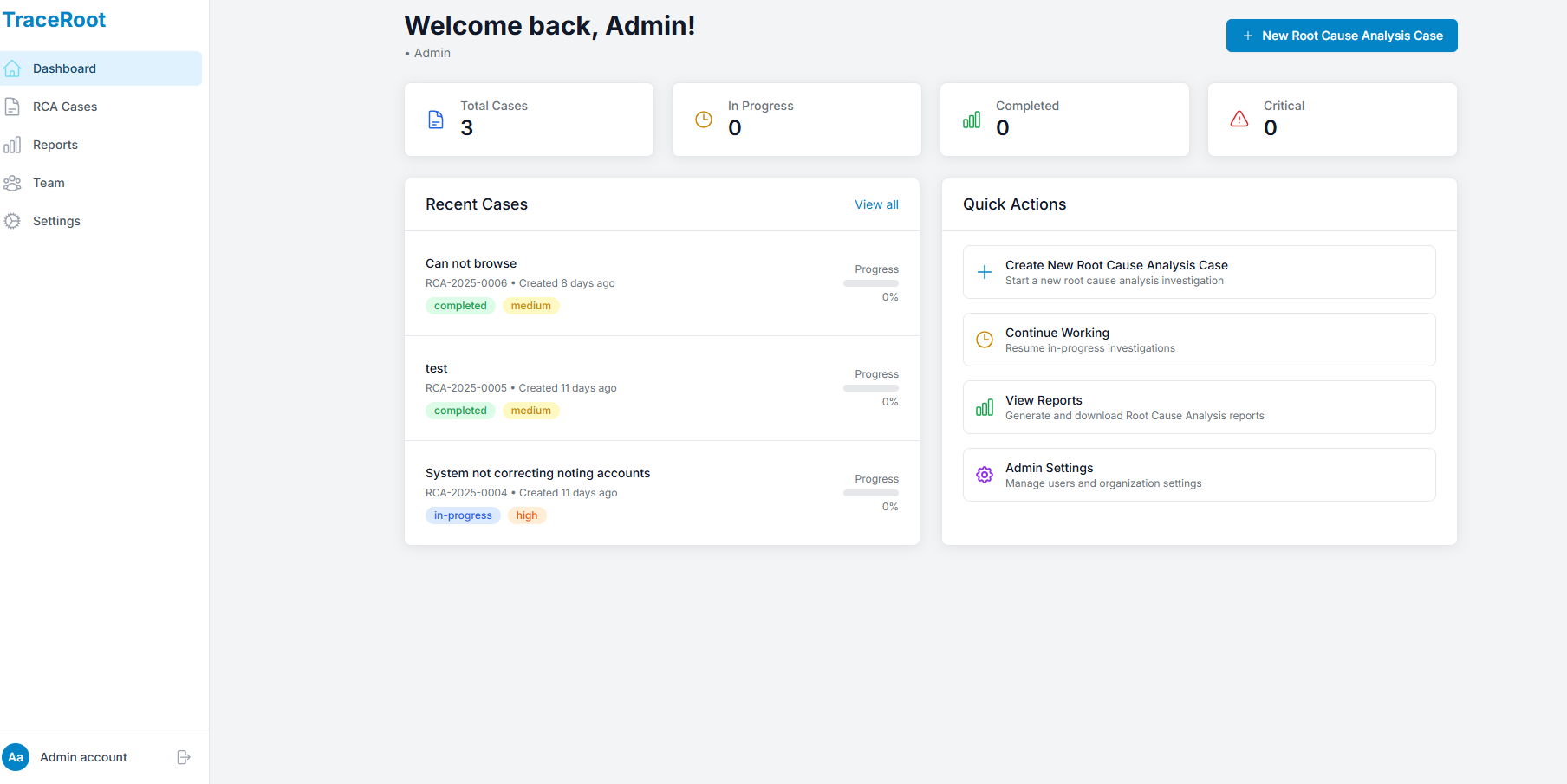The height and width of the screenshot is (784, 1567).
Task: Open the RCA Cases menu item
Action: (x=65, y=107)
